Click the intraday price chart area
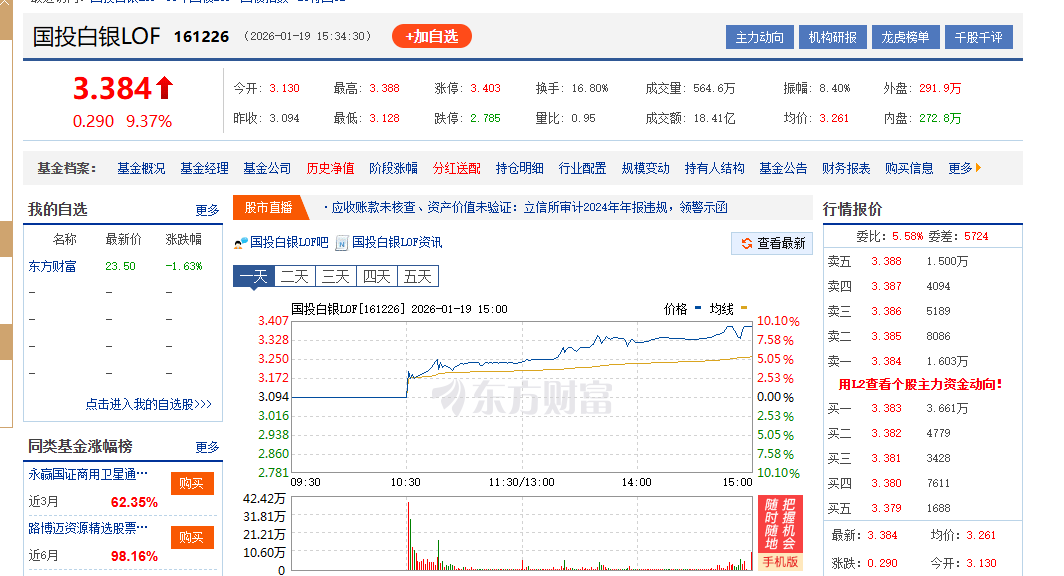 pos(522,396)
